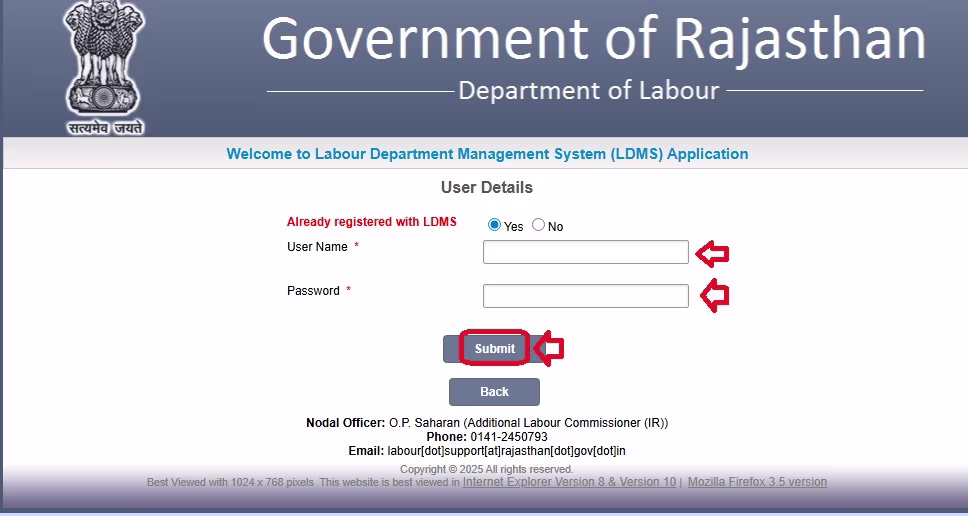The image size is (968, 516).
Task: Click the support email address text
Action: coord(506,451)
